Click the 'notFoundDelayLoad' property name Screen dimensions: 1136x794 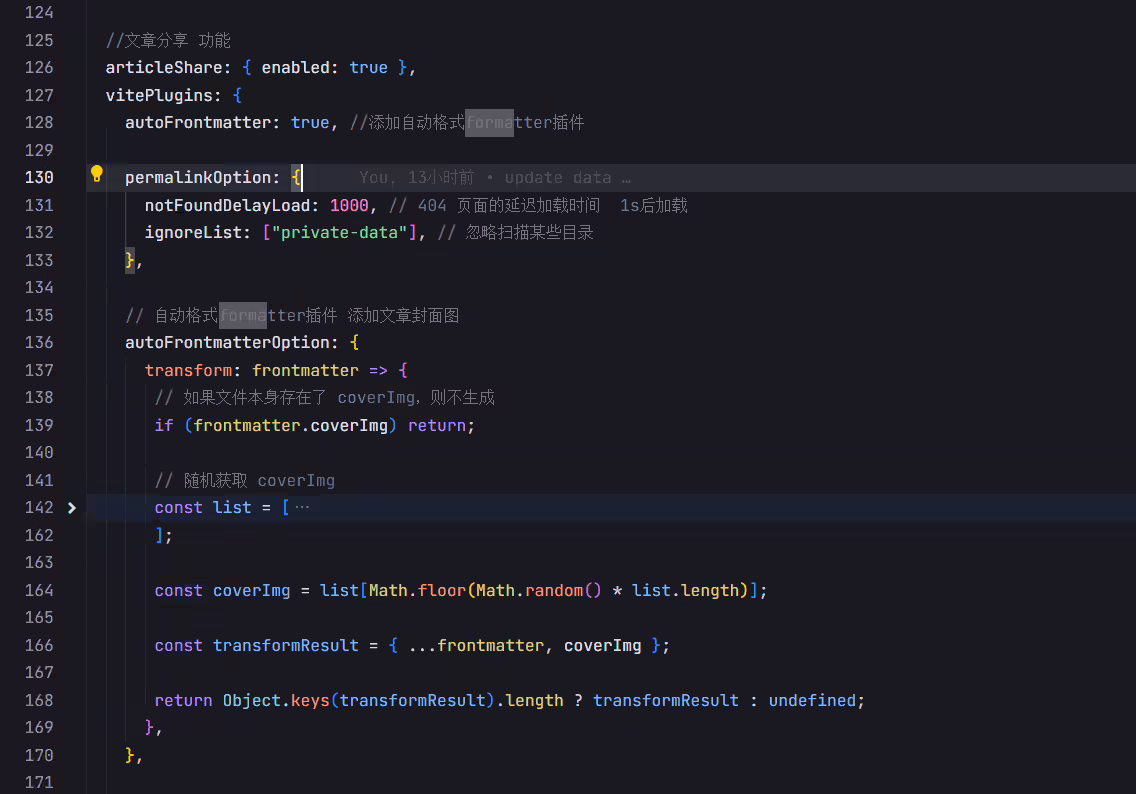click(x=227, y=205)
